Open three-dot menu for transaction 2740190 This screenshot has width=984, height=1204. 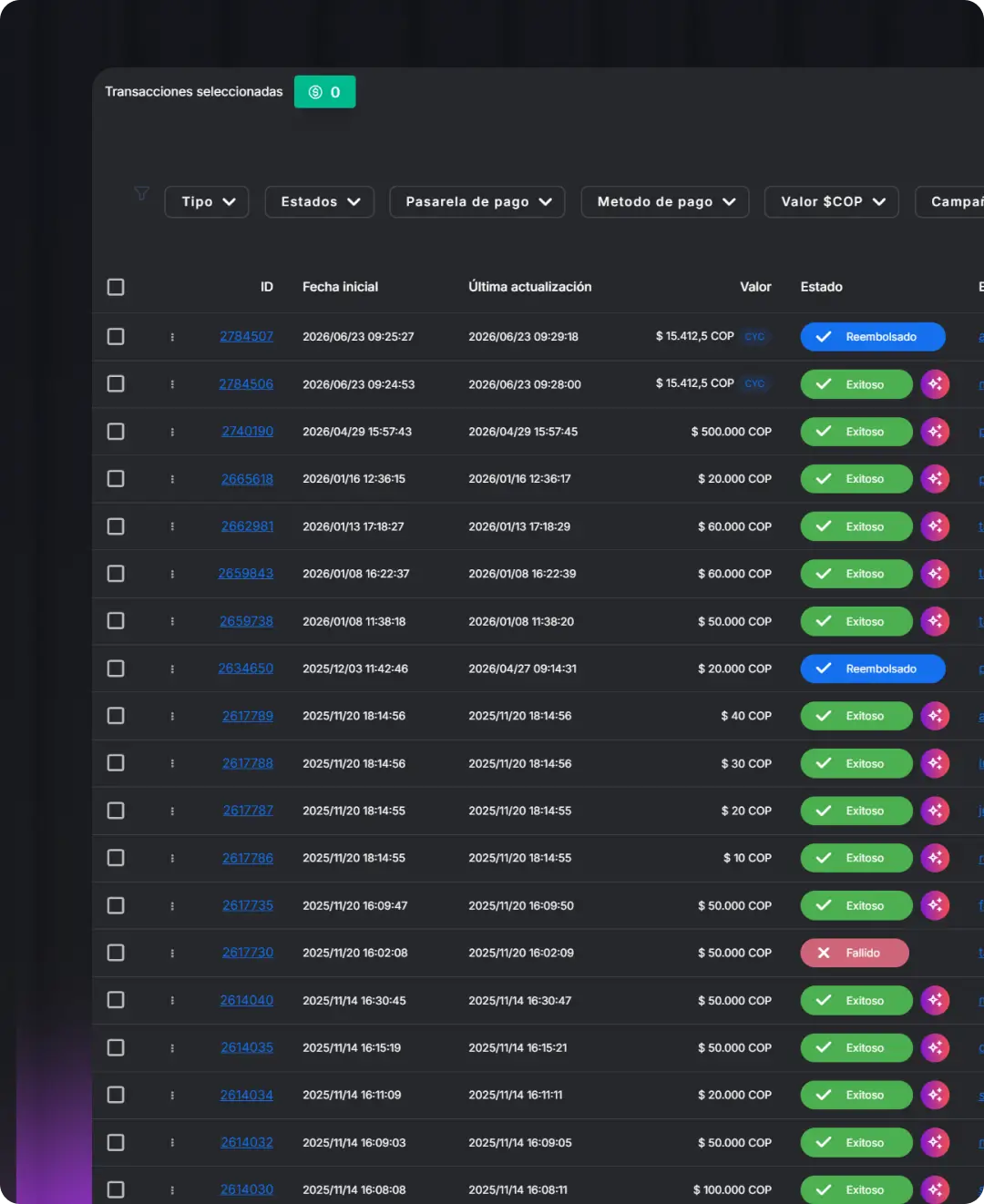(x=172, y=432)
